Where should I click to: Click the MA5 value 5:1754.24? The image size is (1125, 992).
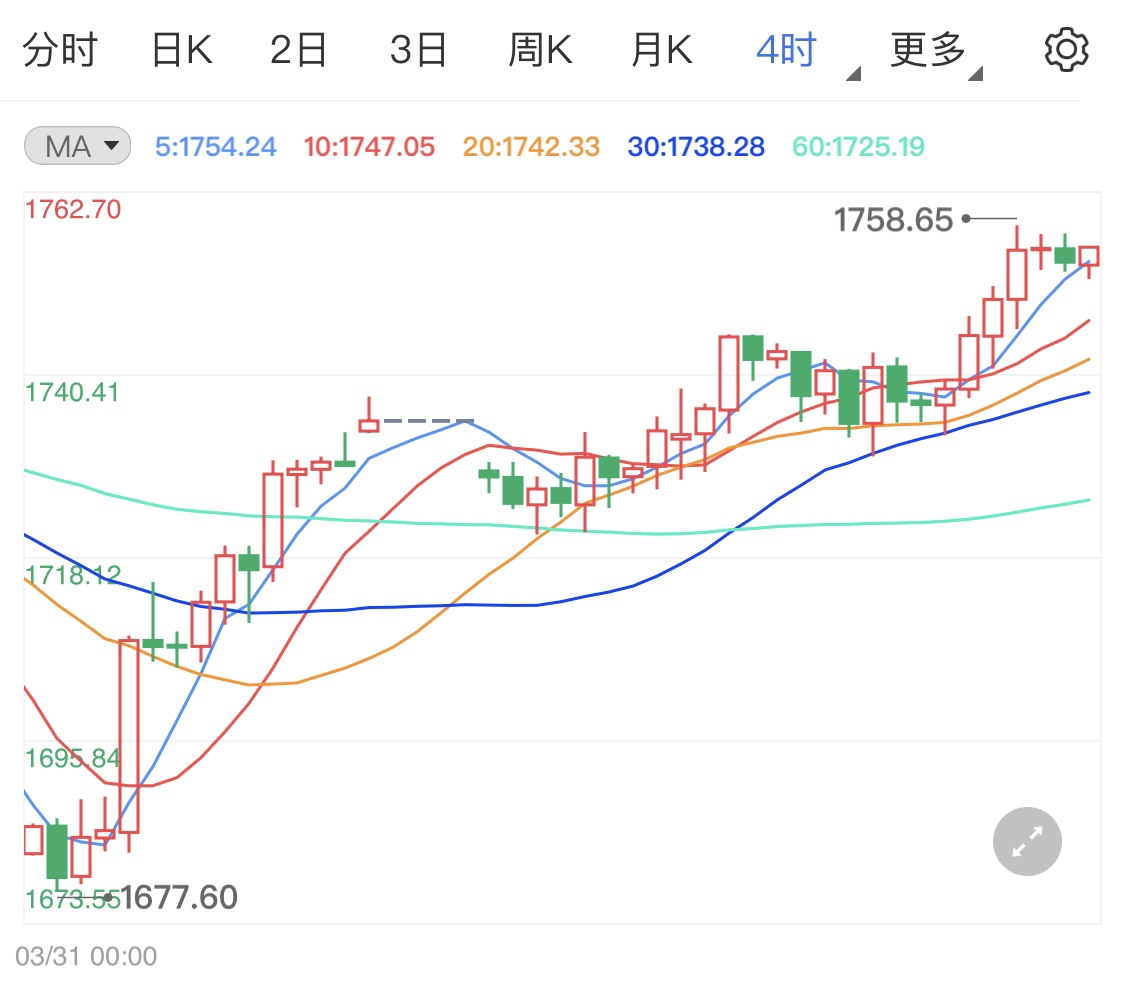coord(215,147)
